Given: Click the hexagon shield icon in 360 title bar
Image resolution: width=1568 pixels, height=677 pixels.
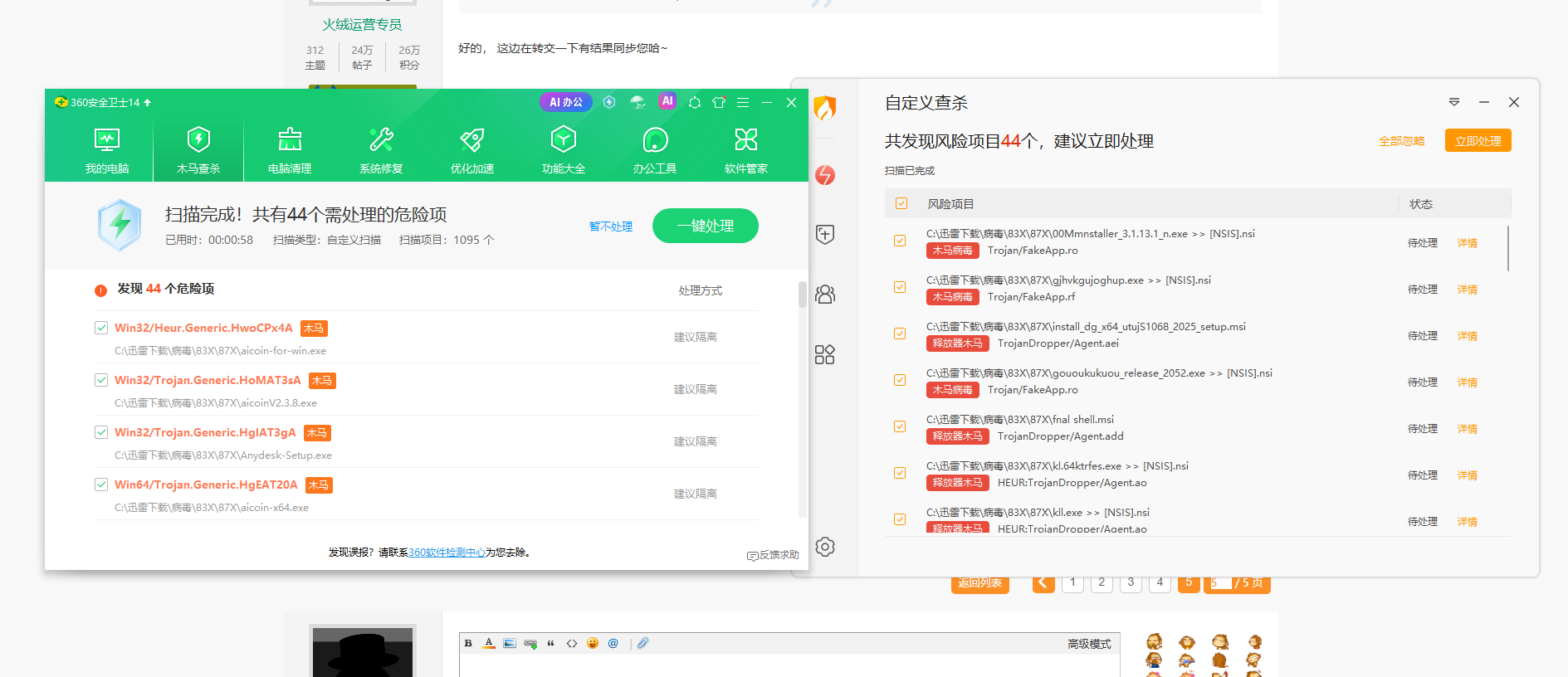Looking at the screenshot, I should pyautogui.click(x=609, y=102).
